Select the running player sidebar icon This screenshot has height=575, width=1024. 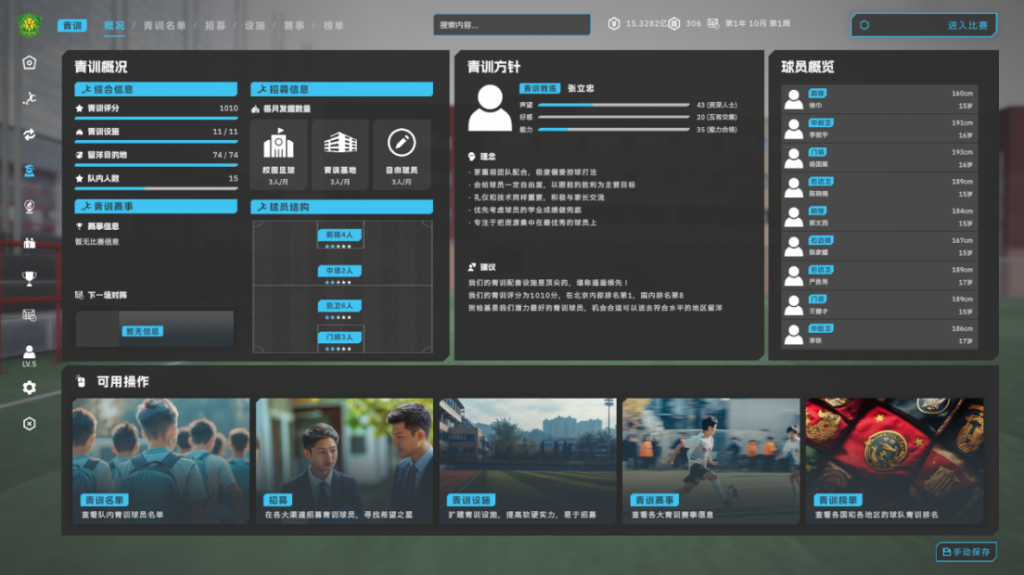point(29,98)
